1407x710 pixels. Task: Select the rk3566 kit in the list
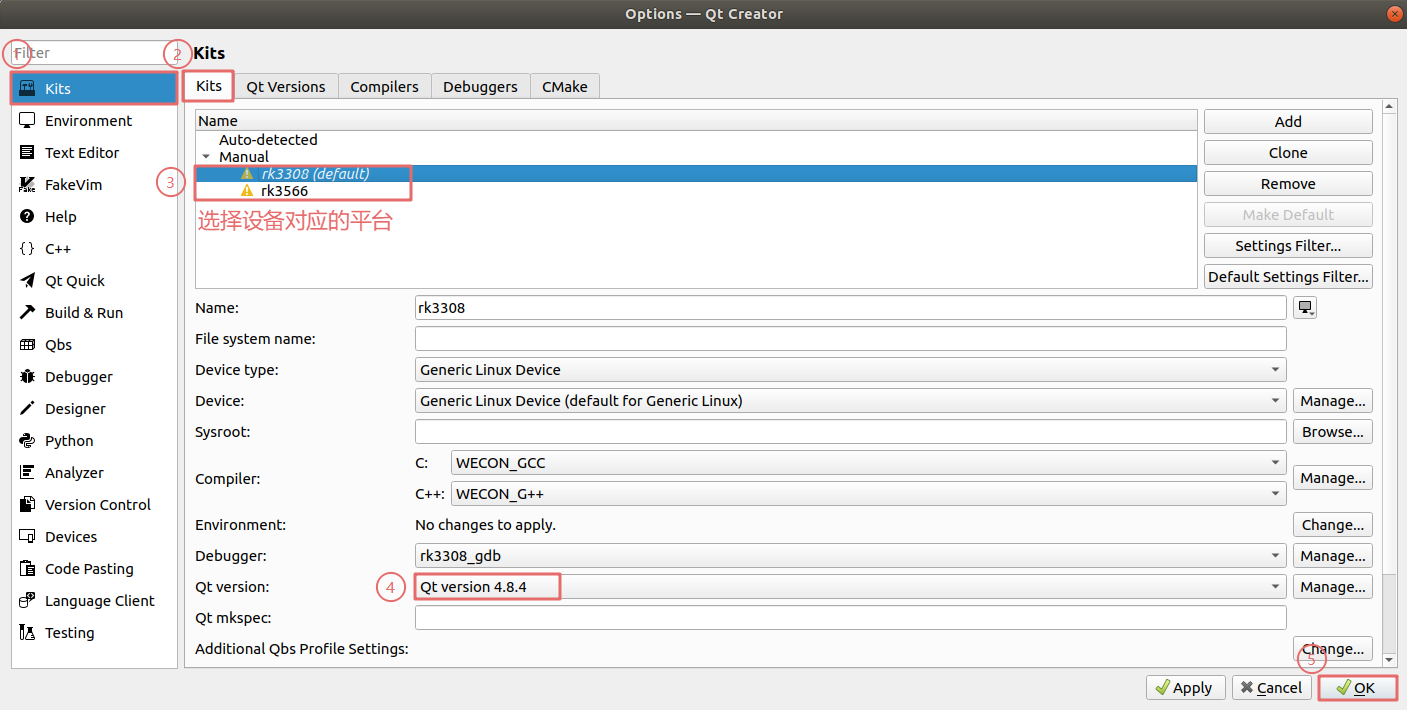tap(284, 190)
